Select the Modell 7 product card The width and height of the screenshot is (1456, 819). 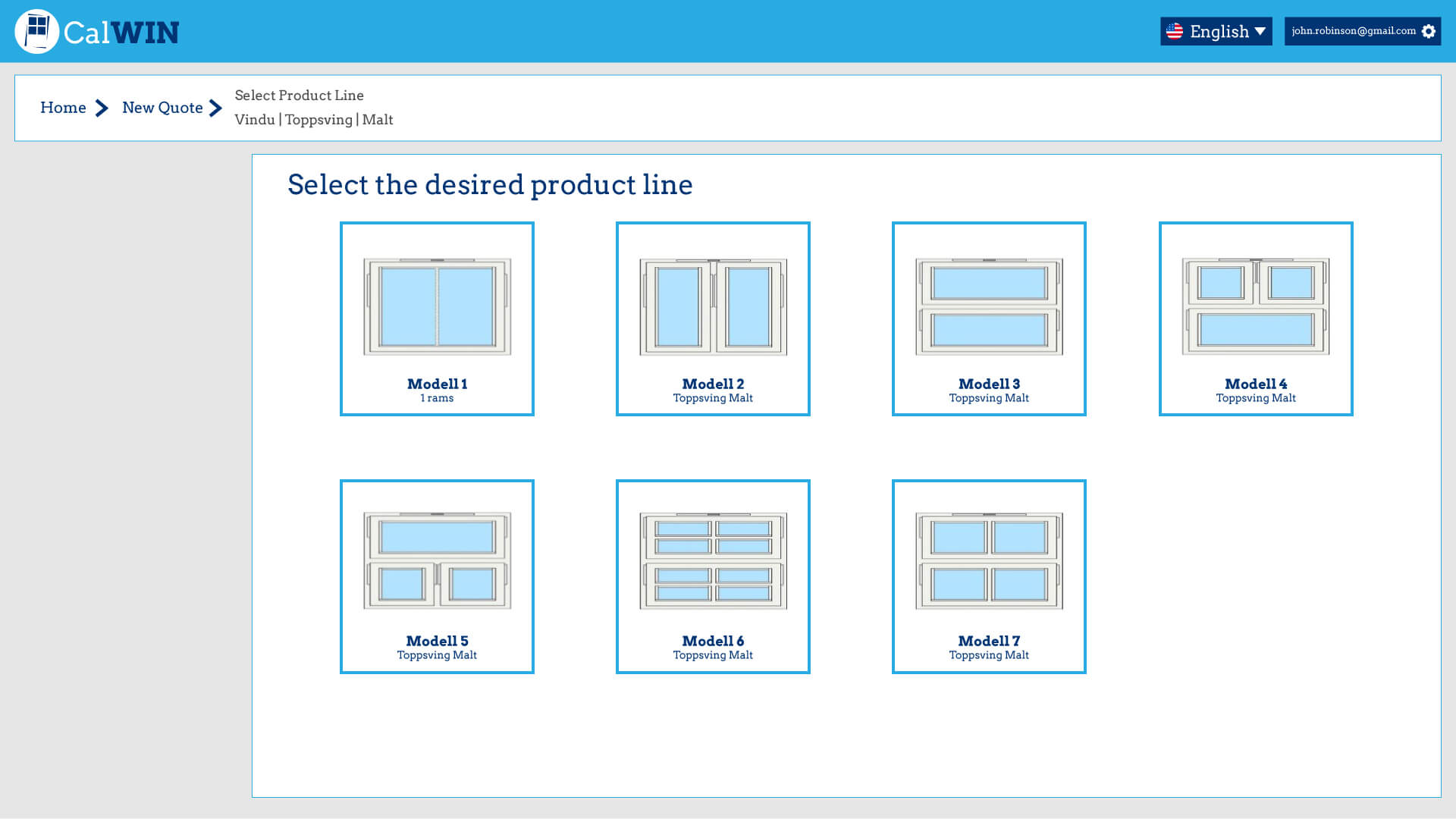click(988, 576)
